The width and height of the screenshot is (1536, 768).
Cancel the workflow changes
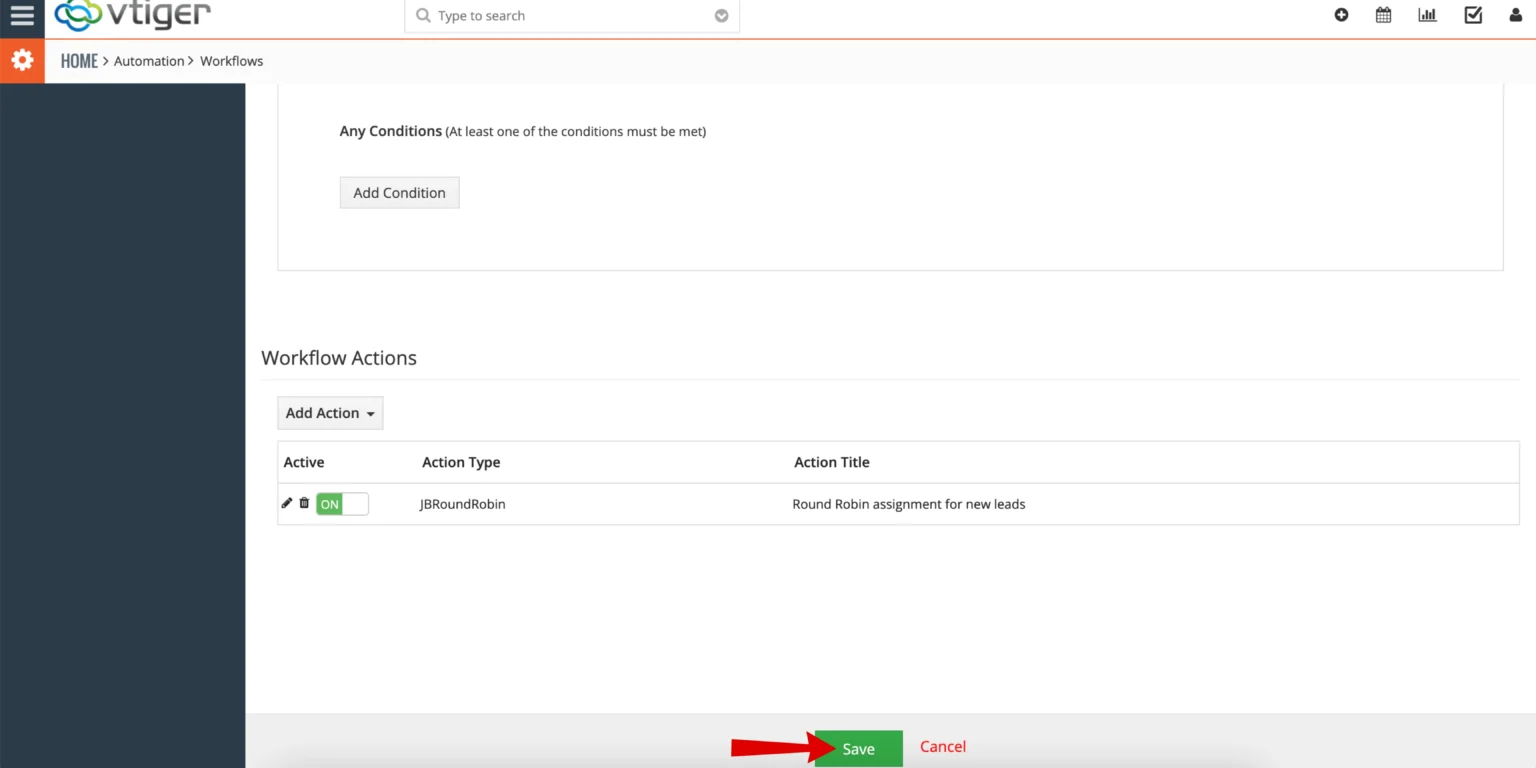[942, 747]
